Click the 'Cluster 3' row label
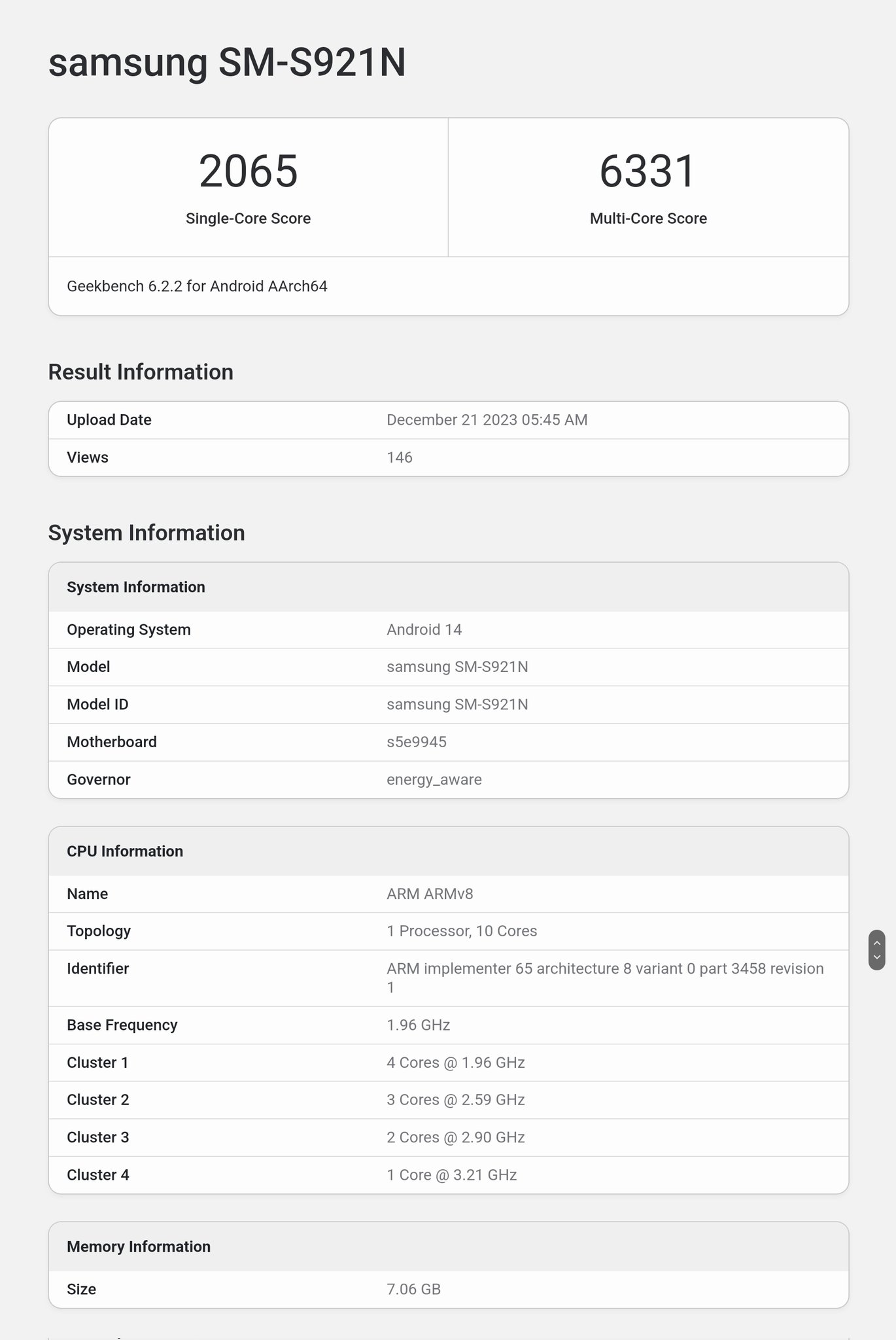 (98, 1138)
